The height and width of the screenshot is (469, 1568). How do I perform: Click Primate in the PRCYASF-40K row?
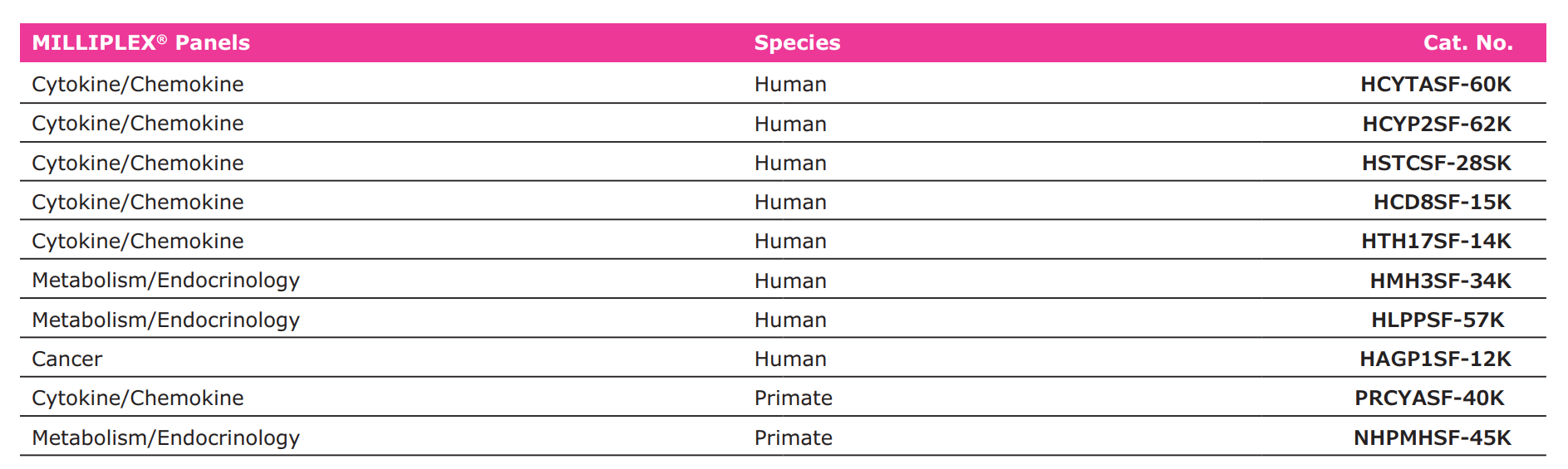pos(793,398)
